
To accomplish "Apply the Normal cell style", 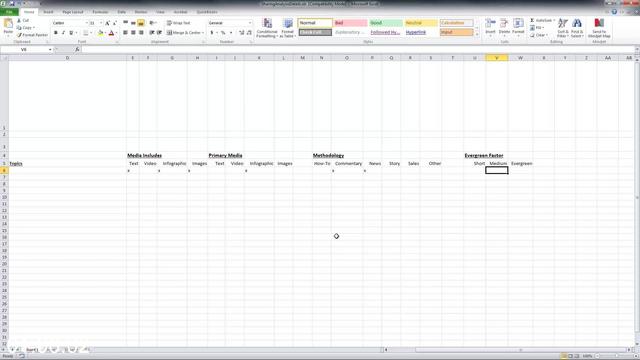I will point(315,23).
